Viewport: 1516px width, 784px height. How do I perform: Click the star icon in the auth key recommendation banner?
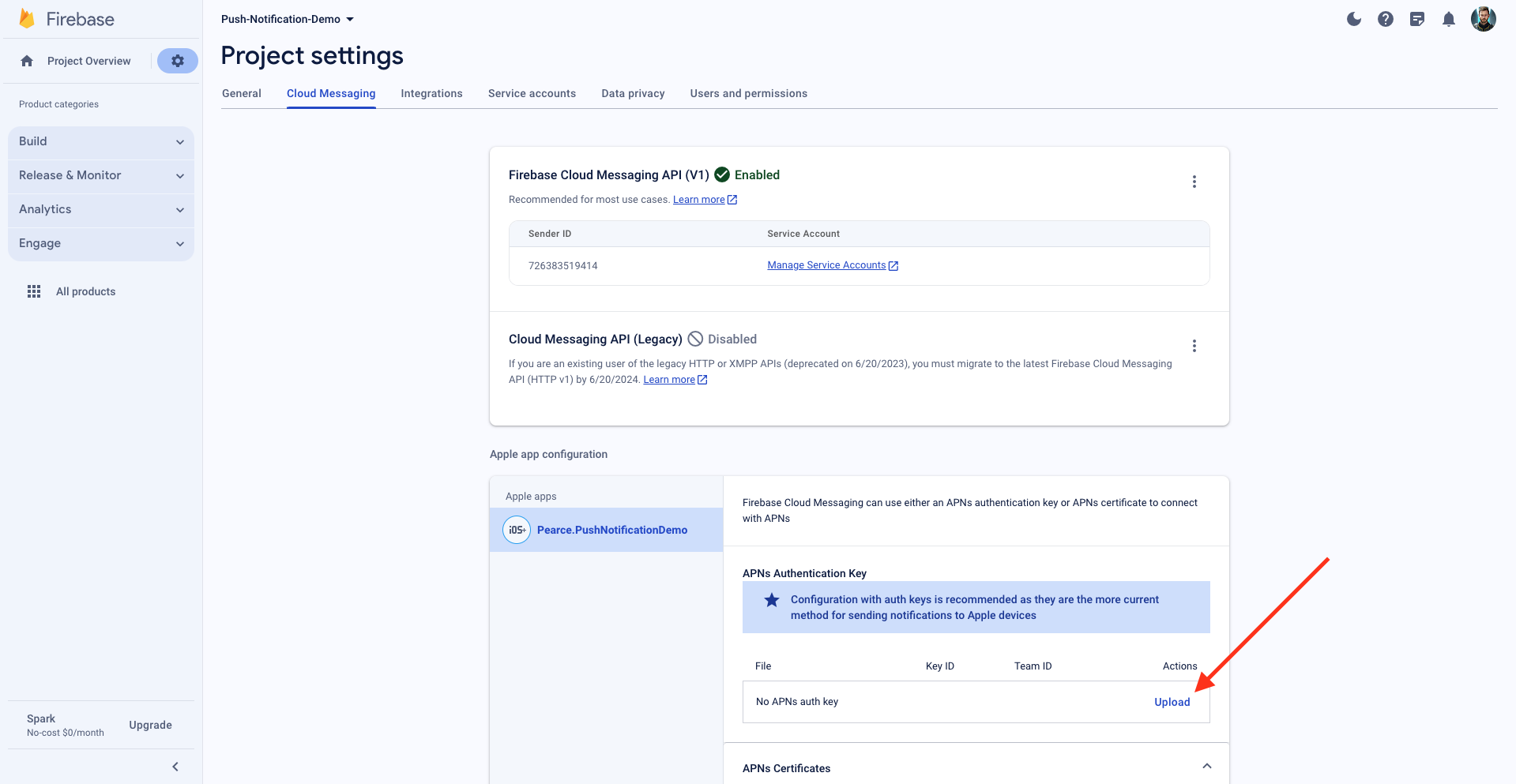pyautogui.click(x=772, y=600)
